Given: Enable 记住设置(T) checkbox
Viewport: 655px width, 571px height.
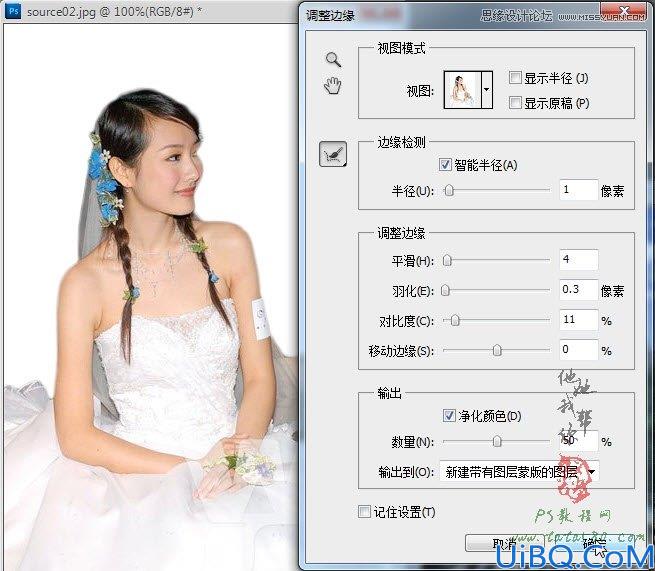Looking at the screenshot, I should pos(364,511).
